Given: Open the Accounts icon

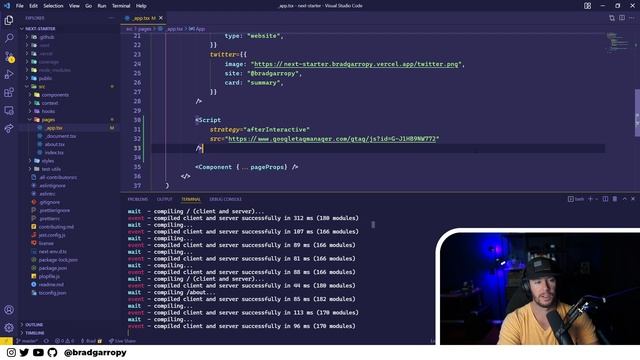Looking at the screenshot, I should pyautogui.click(x=9, y=310).
